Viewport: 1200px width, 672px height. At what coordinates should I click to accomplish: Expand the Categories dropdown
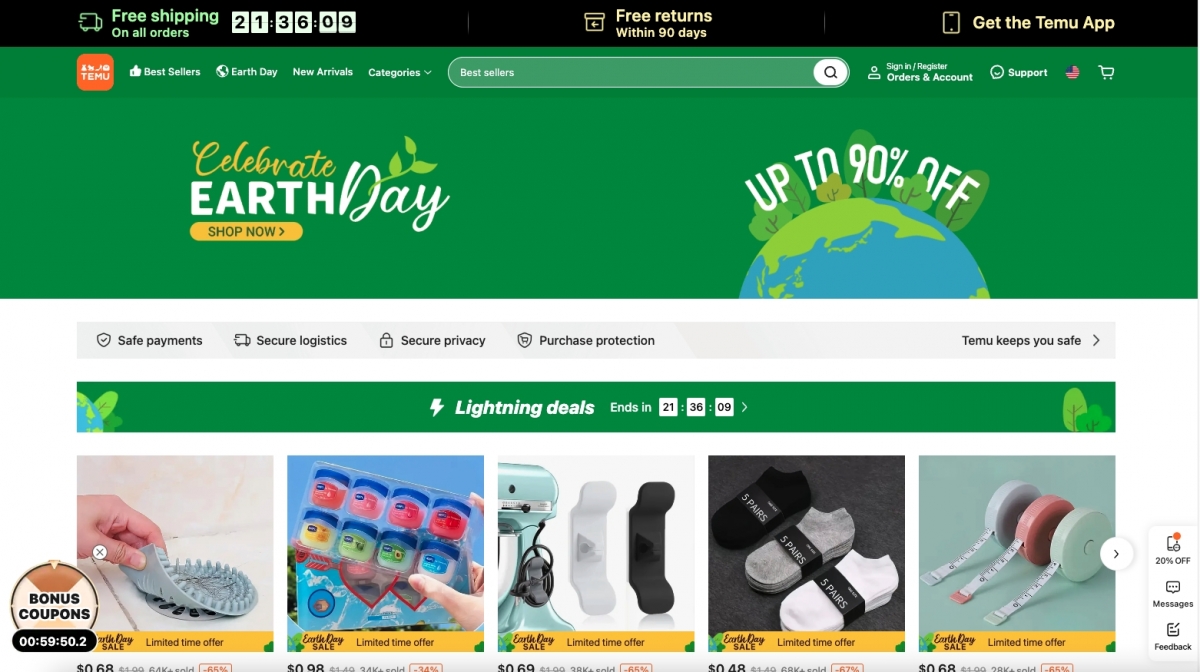tap(400, 72)
